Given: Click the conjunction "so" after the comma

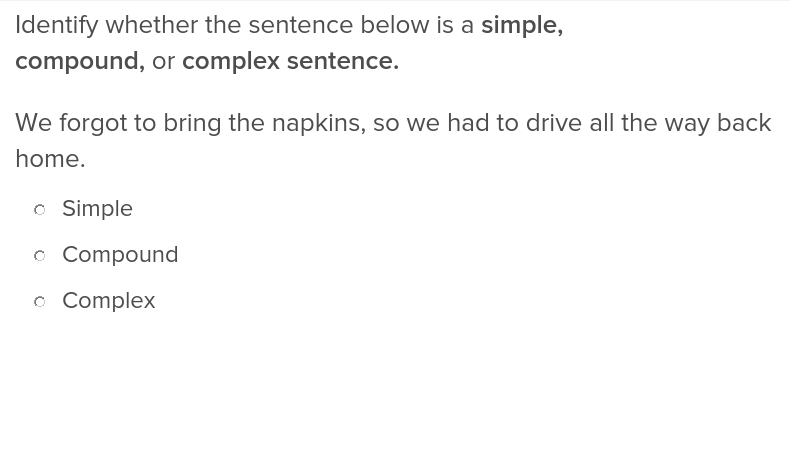Looking at the screenshot, I should coord(386,123).
